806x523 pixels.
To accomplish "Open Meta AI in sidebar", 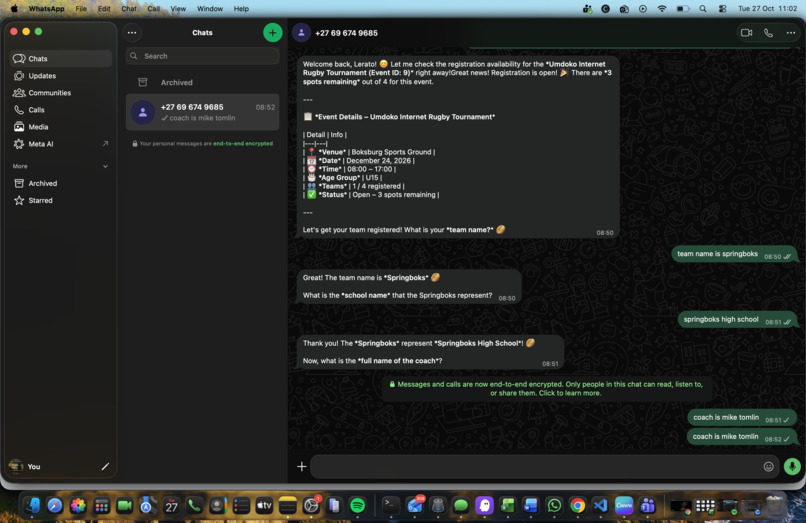I will click(x=61, y=144).
